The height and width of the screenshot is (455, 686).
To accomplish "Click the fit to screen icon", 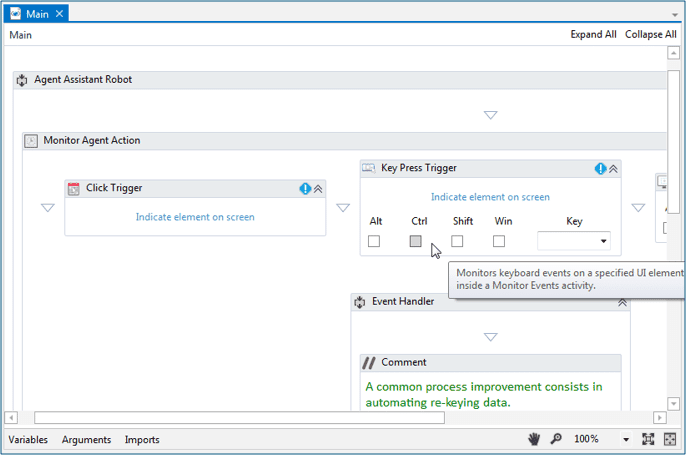I will point(648,439).
